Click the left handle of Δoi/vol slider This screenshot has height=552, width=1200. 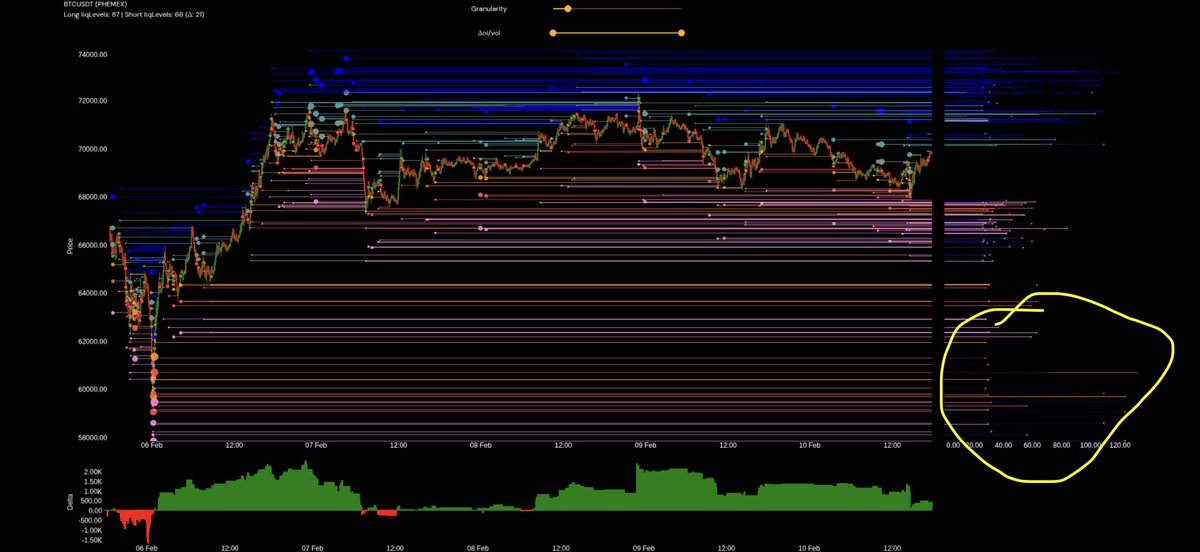click(553, 32)
